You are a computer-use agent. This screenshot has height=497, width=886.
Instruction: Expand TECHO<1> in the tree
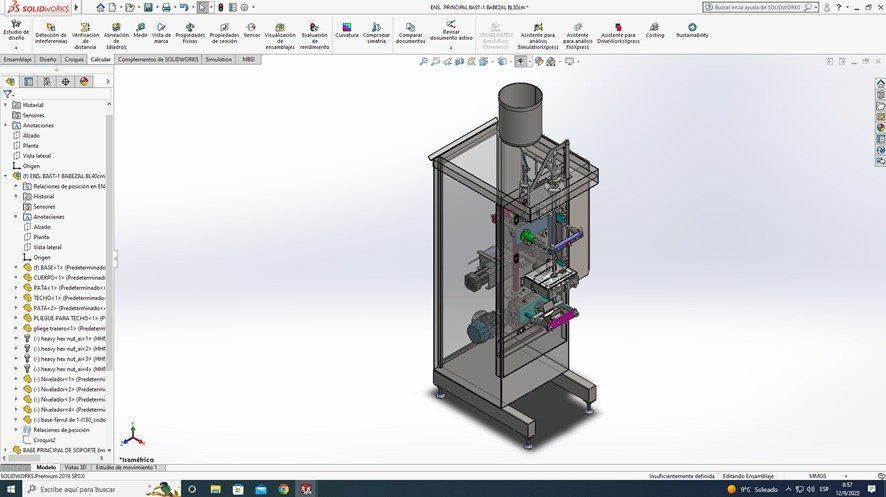point(16,298)
